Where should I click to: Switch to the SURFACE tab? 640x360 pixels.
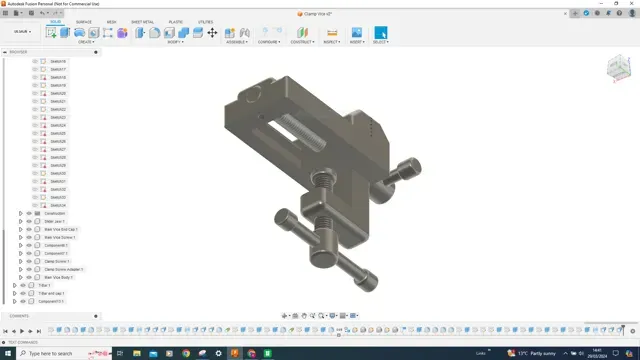coord(84,22)
